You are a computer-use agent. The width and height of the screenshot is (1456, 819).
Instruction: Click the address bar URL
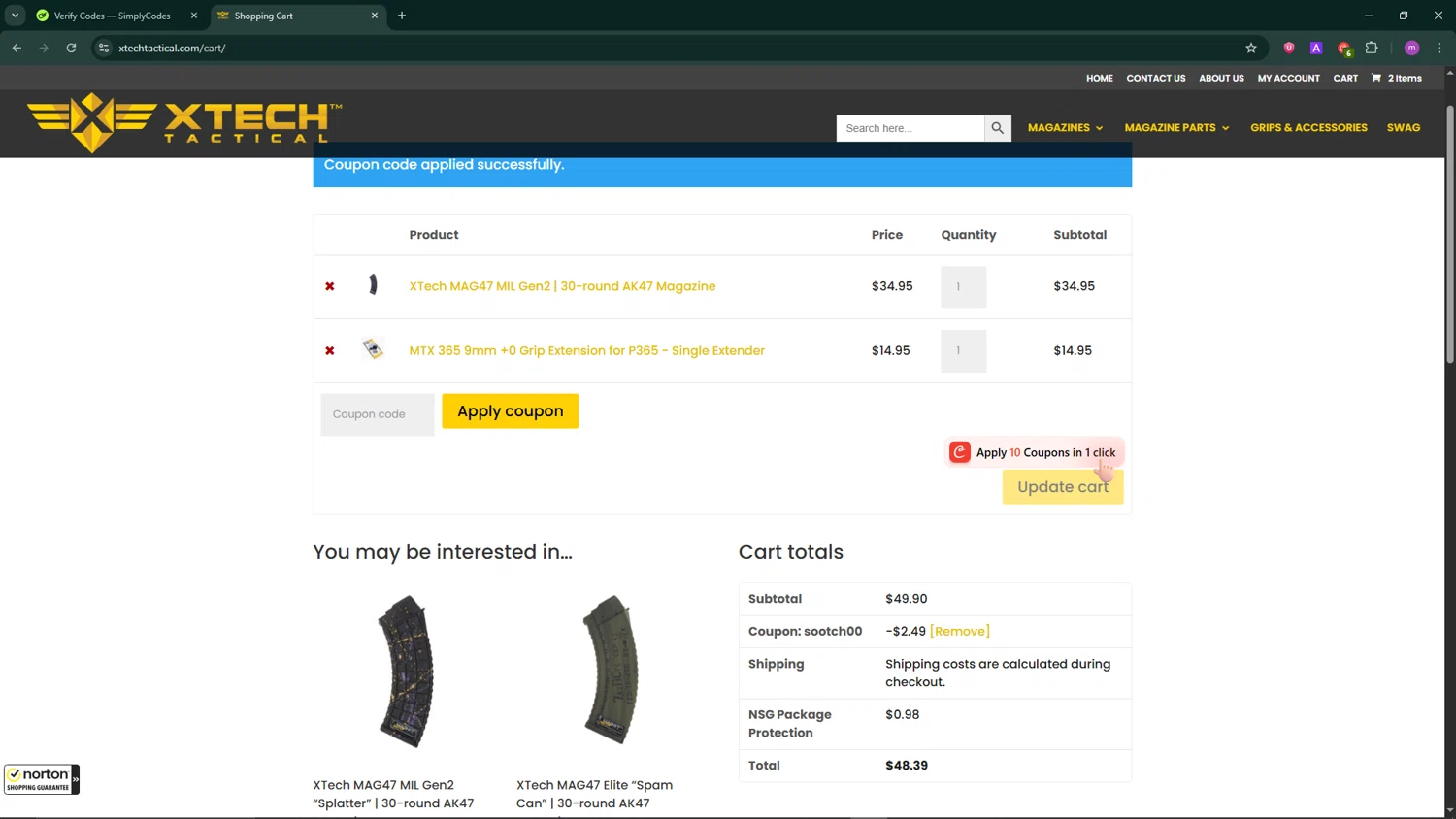(x=172, y=48)
